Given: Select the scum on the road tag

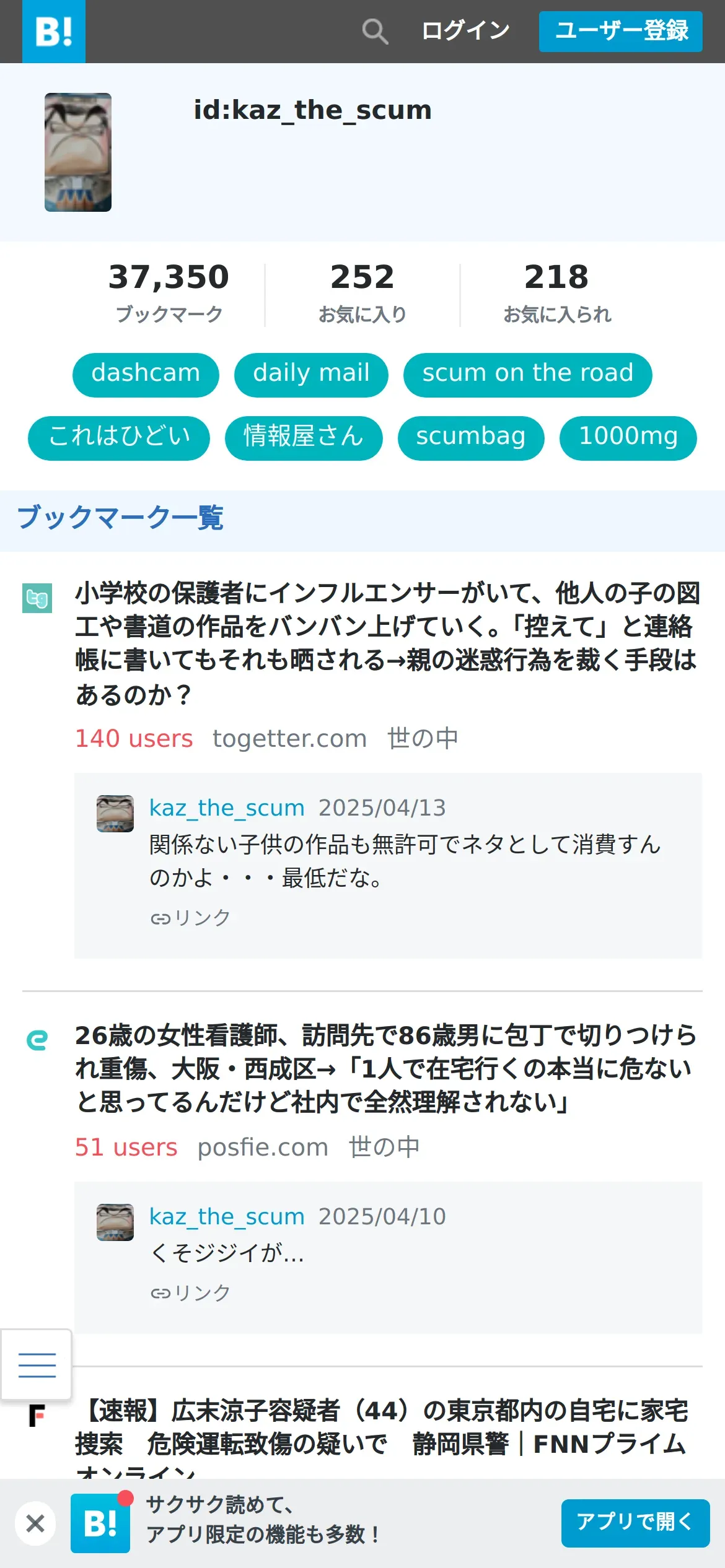Looking at the screenshot, I should tap(528, 375).
